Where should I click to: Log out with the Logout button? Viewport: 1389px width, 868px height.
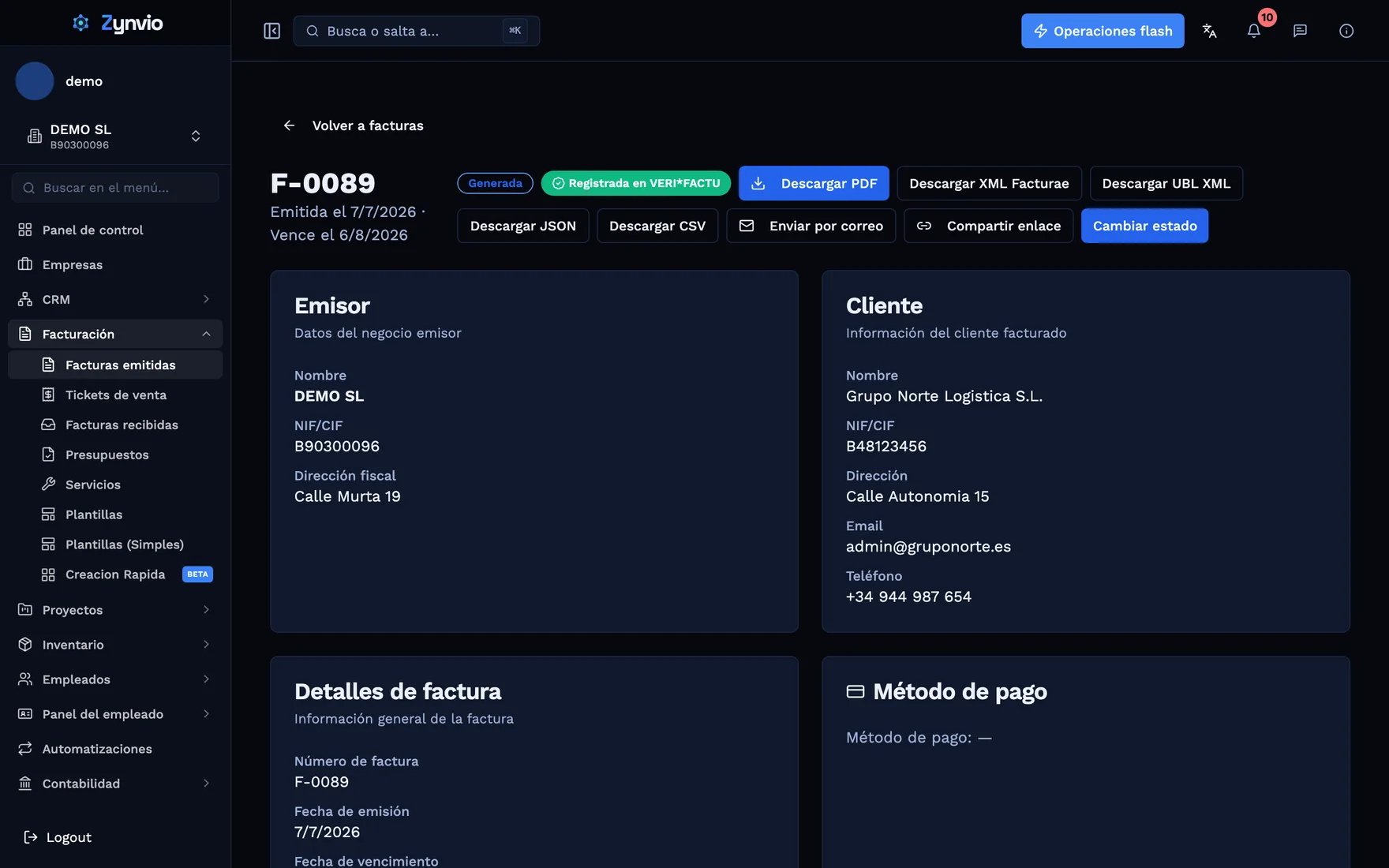(58, 837)
